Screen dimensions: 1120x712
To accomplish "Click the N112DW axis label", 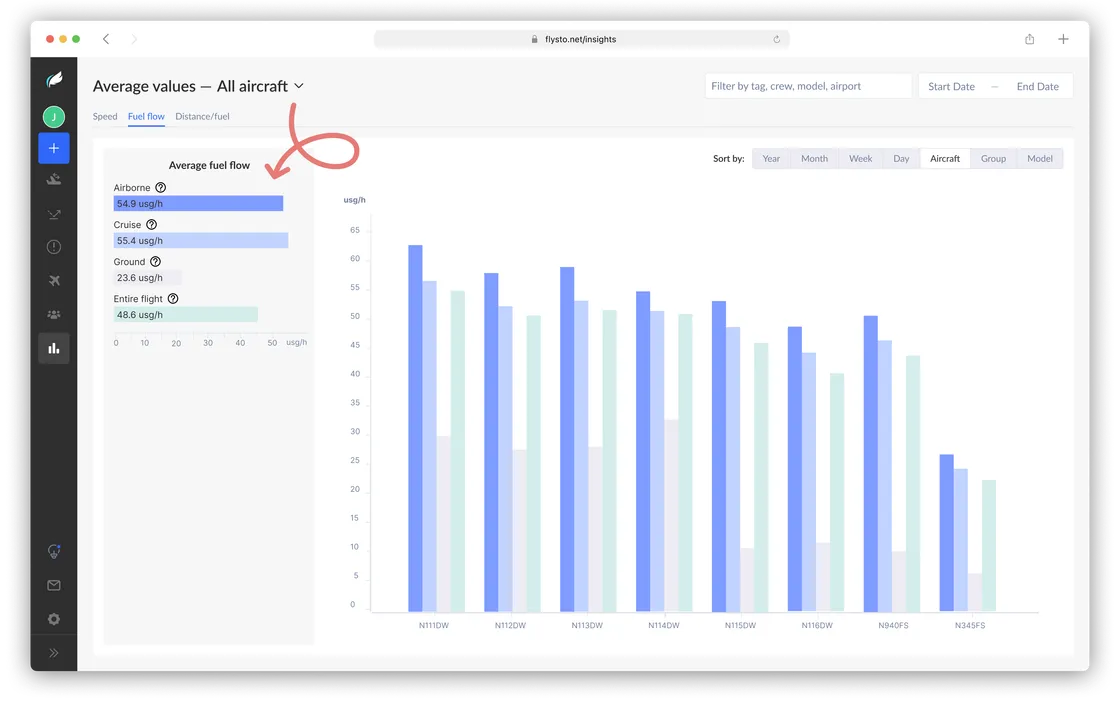I will (x=510, y=626).
